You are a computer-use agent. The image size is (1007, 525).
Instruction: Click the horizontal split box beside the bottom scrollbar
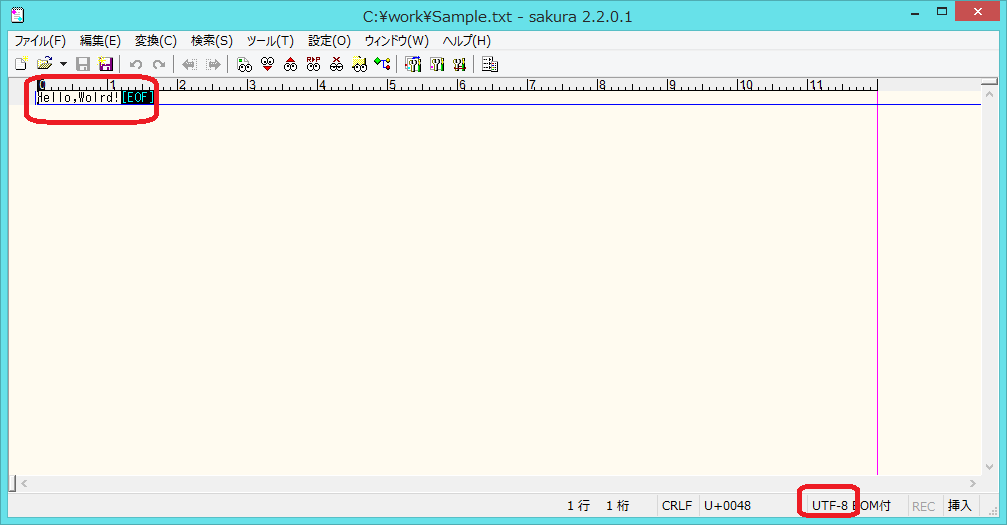click(12, 483)
